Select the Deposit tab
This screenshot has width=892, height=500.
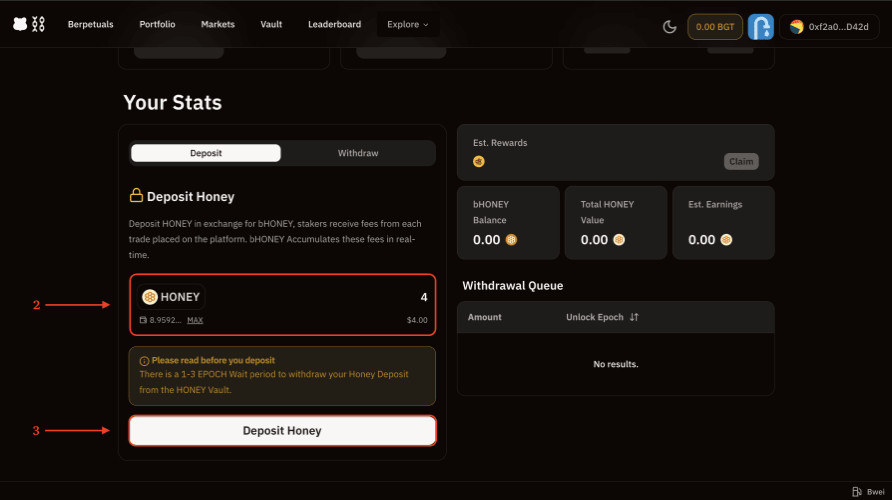coord(206,153)
